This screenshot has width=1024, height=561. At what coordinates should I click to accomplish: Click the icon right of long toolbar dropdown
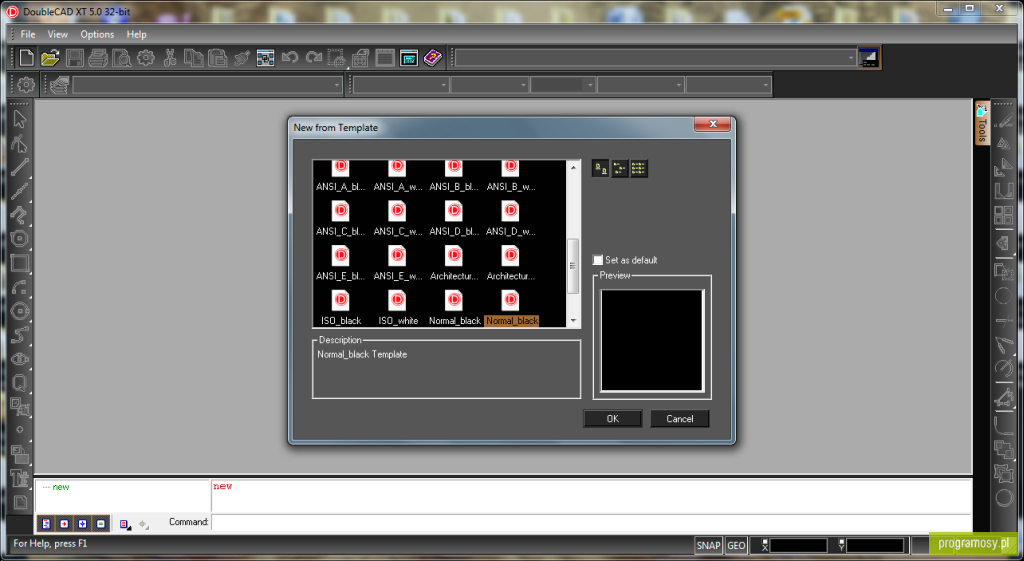click(869, 58)
